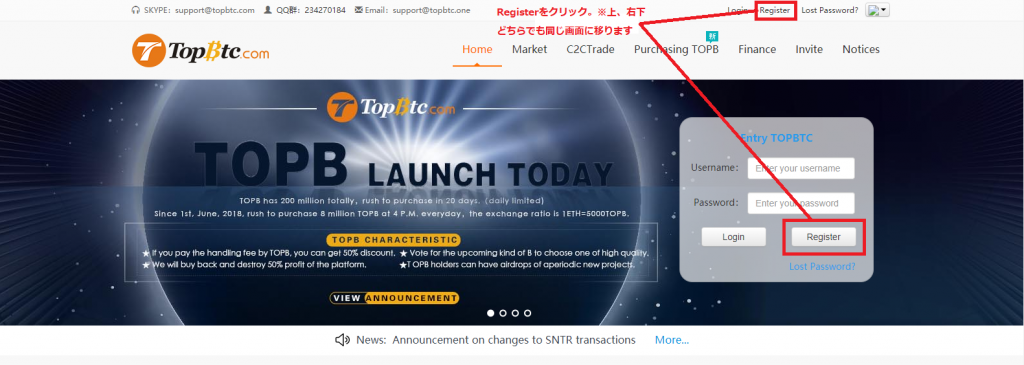This screenshot has height=365, width=1024.
Task: Open Purchasing TOPB page
Action: pyautogui.click(x=676, y=50)
